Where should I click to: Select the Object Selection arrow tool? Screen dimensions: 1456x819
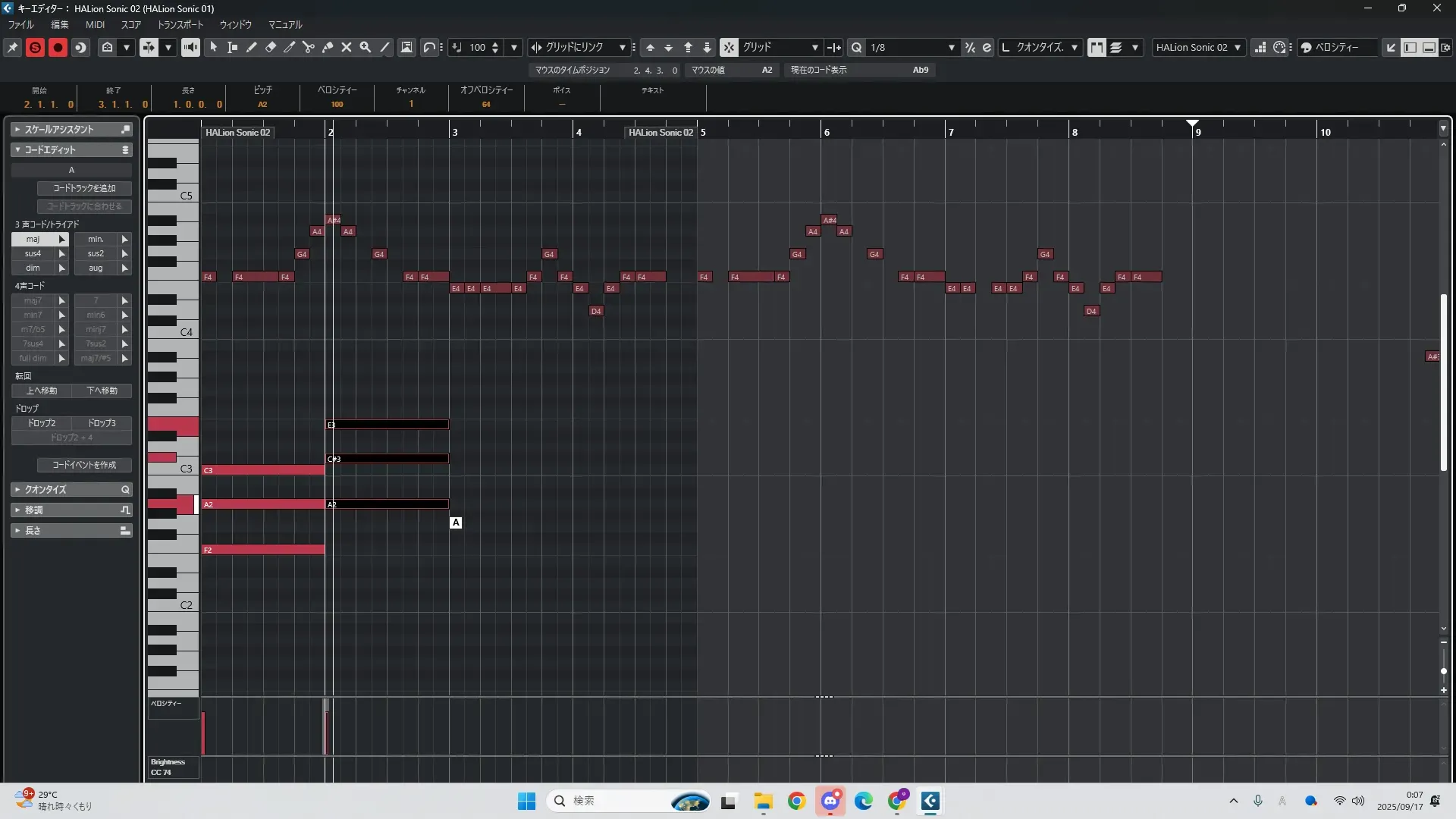tap(213, 47)
